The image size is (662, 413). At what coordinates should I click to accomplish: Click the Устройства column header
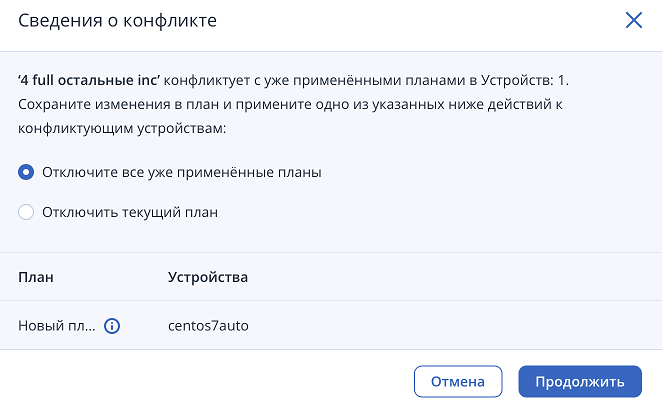pyautogui.click(x=208, y=277)
